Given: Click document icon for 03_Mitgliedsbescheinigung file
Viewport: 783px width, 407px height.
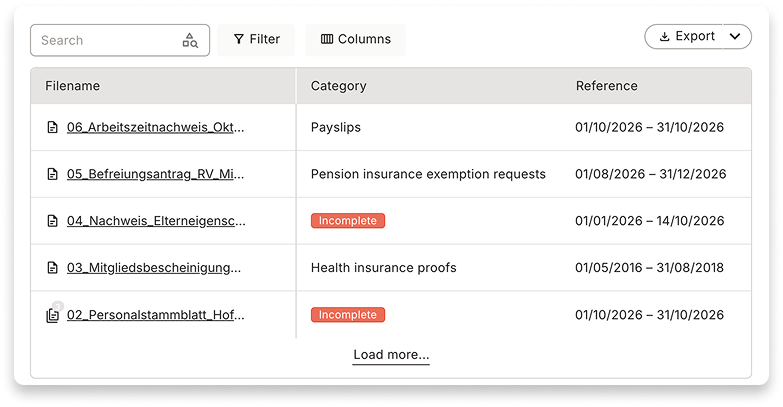Looking at the screenshot, I should pyautogui.click(x=52, y=268).
